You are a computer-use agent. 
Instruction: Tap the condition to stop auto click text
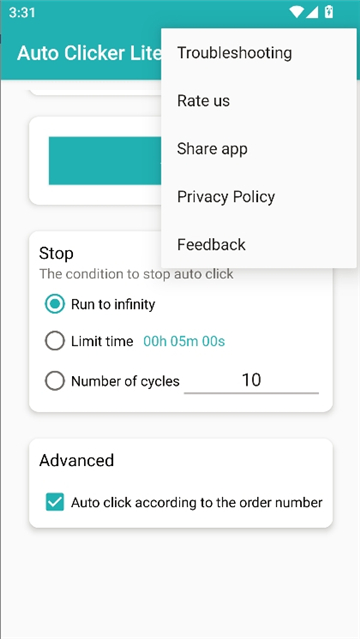click(136, 274)
